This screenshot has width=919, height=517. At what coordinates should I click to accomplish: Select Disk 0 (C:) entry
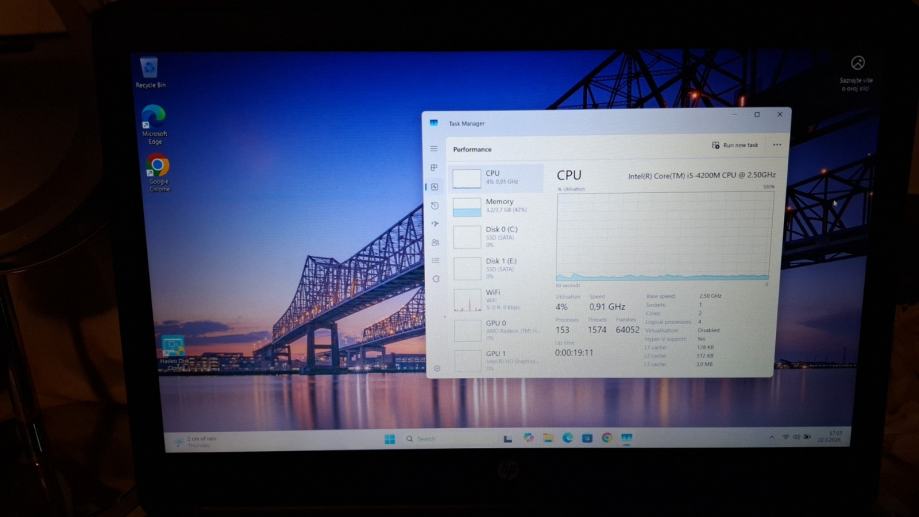(x=496, y=236)
